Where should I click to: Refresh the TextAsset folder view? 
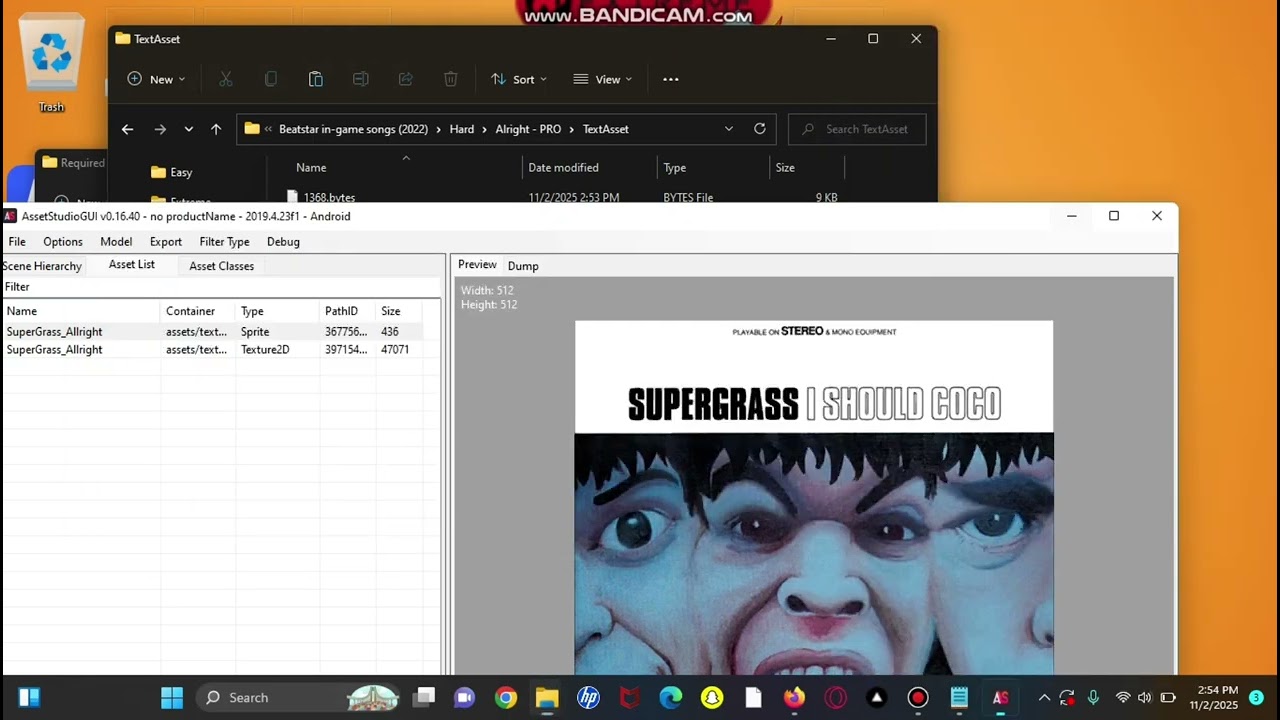click(x=760, y=129)
